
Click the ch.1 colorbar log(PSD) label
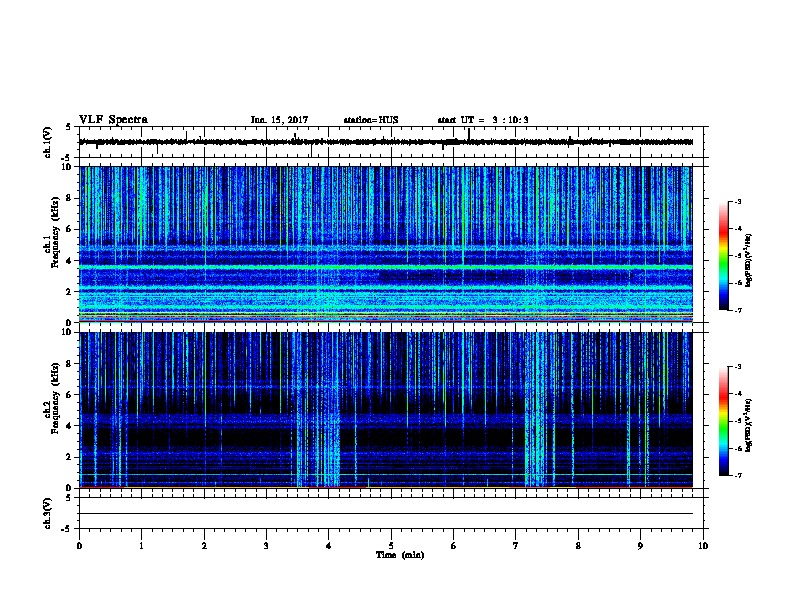(x=748, y=261)
